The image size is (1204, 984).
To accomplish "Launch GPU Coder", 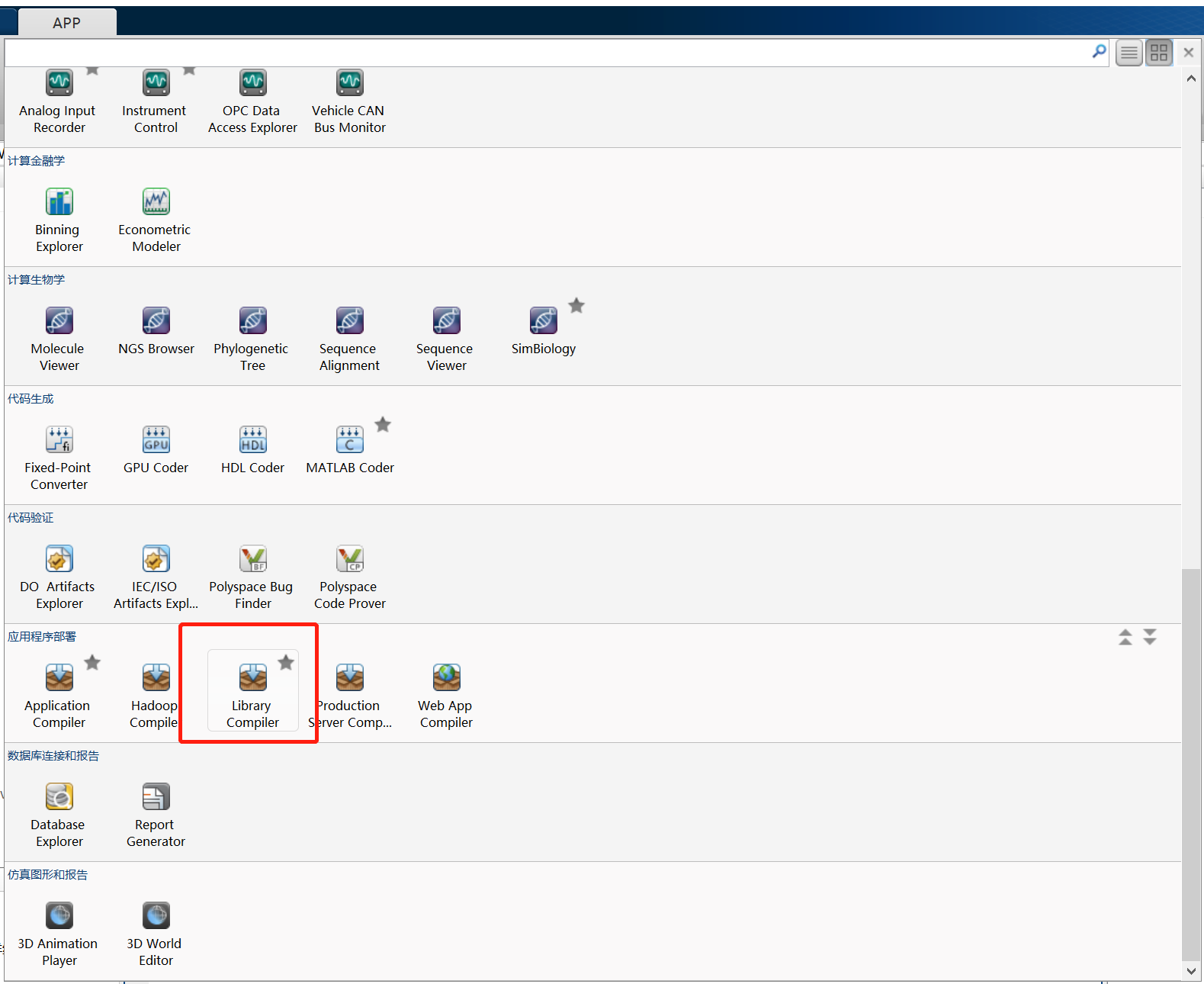I will point(156,452).
